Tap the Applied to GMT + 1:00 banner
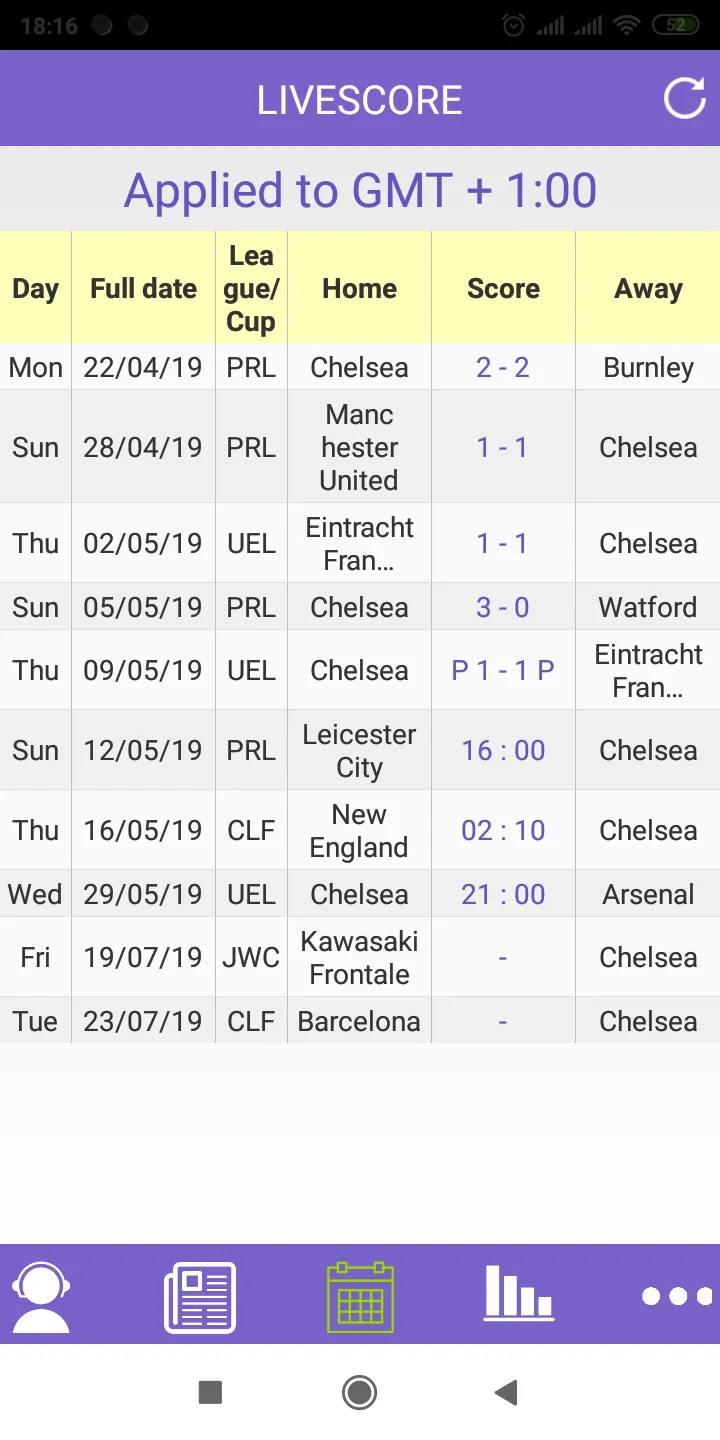 [360, 189]
